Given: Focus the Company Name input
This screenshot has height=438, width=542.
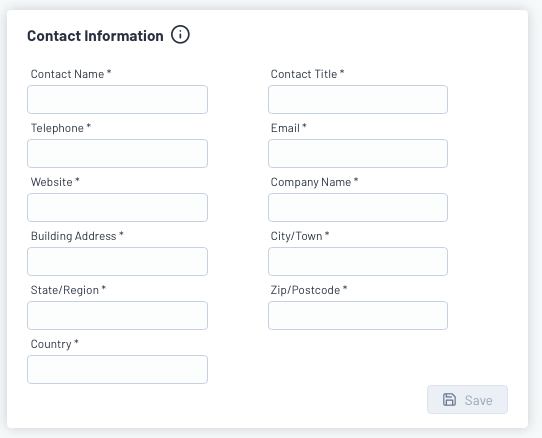Looking at the screenshot, I should click(x=358, y=207).
